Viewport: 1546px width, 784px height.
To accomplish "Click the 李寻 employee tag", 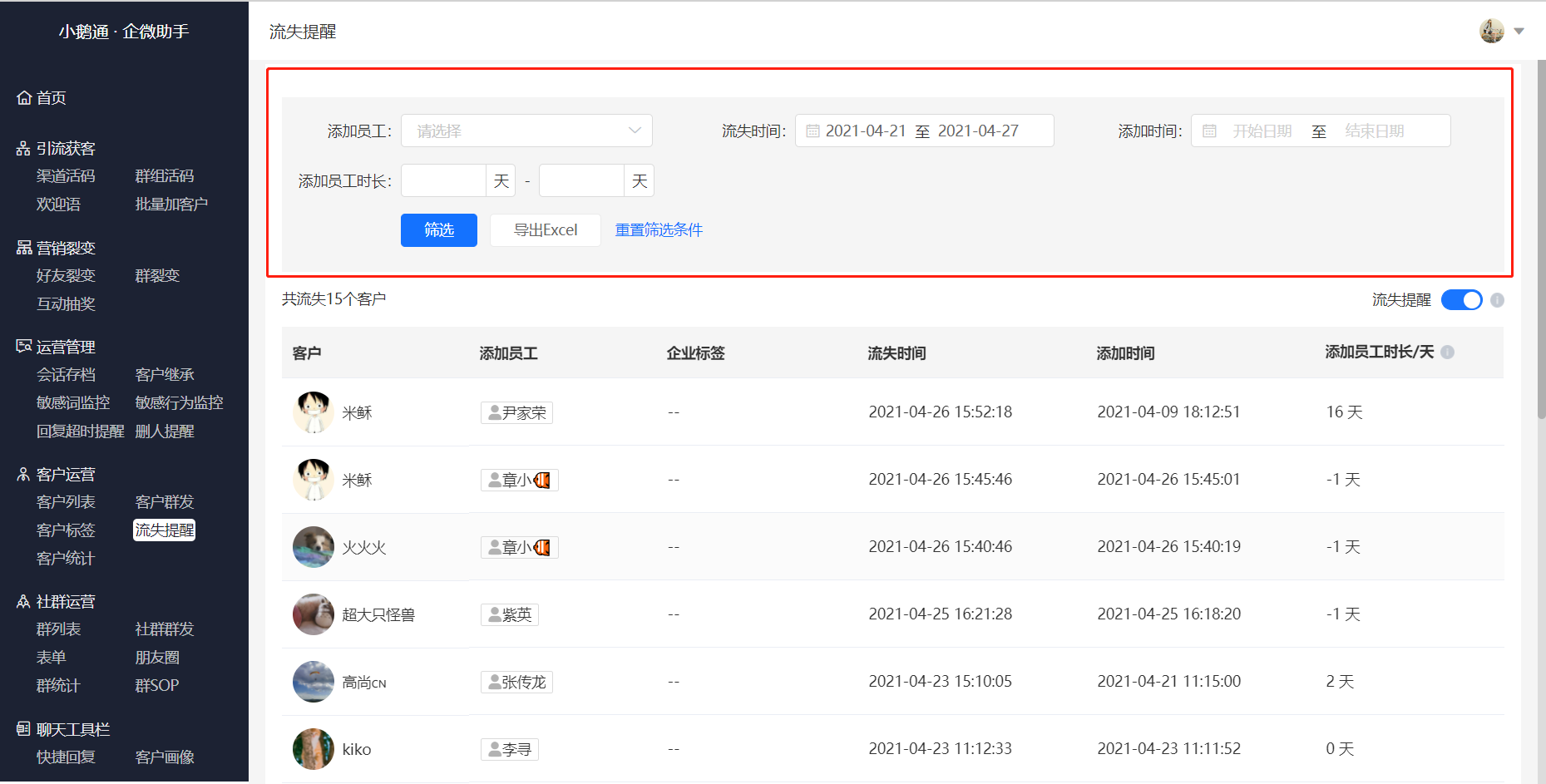I will coord(510,749).
